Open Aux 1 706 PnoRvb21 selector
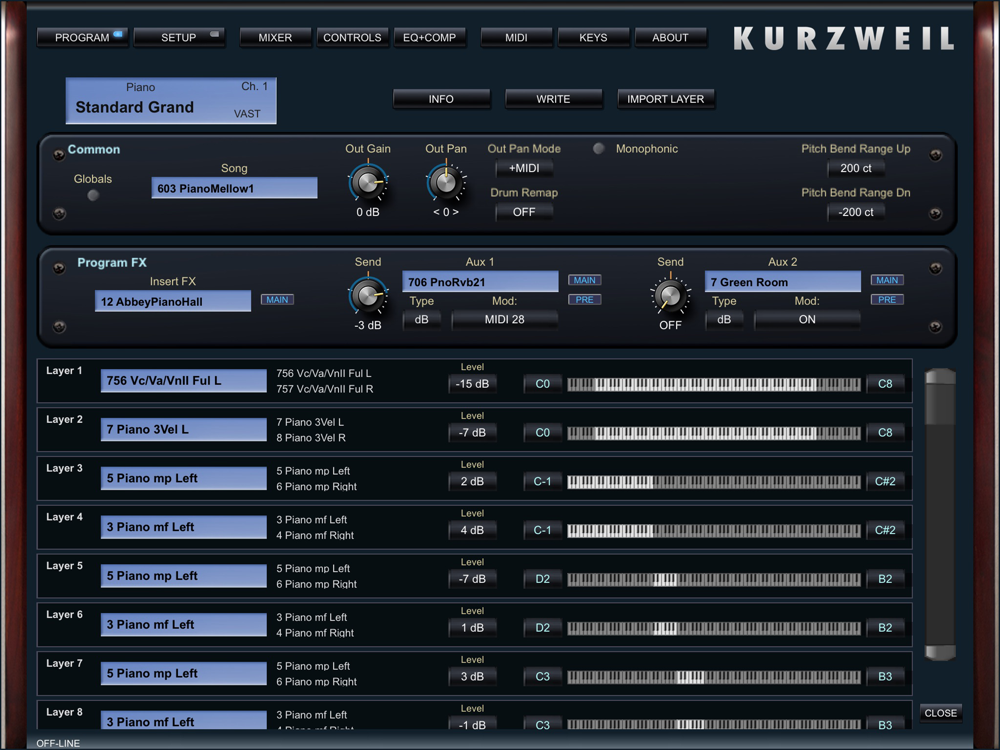This screenshot has height=750, width=1000. click(480, 282)
